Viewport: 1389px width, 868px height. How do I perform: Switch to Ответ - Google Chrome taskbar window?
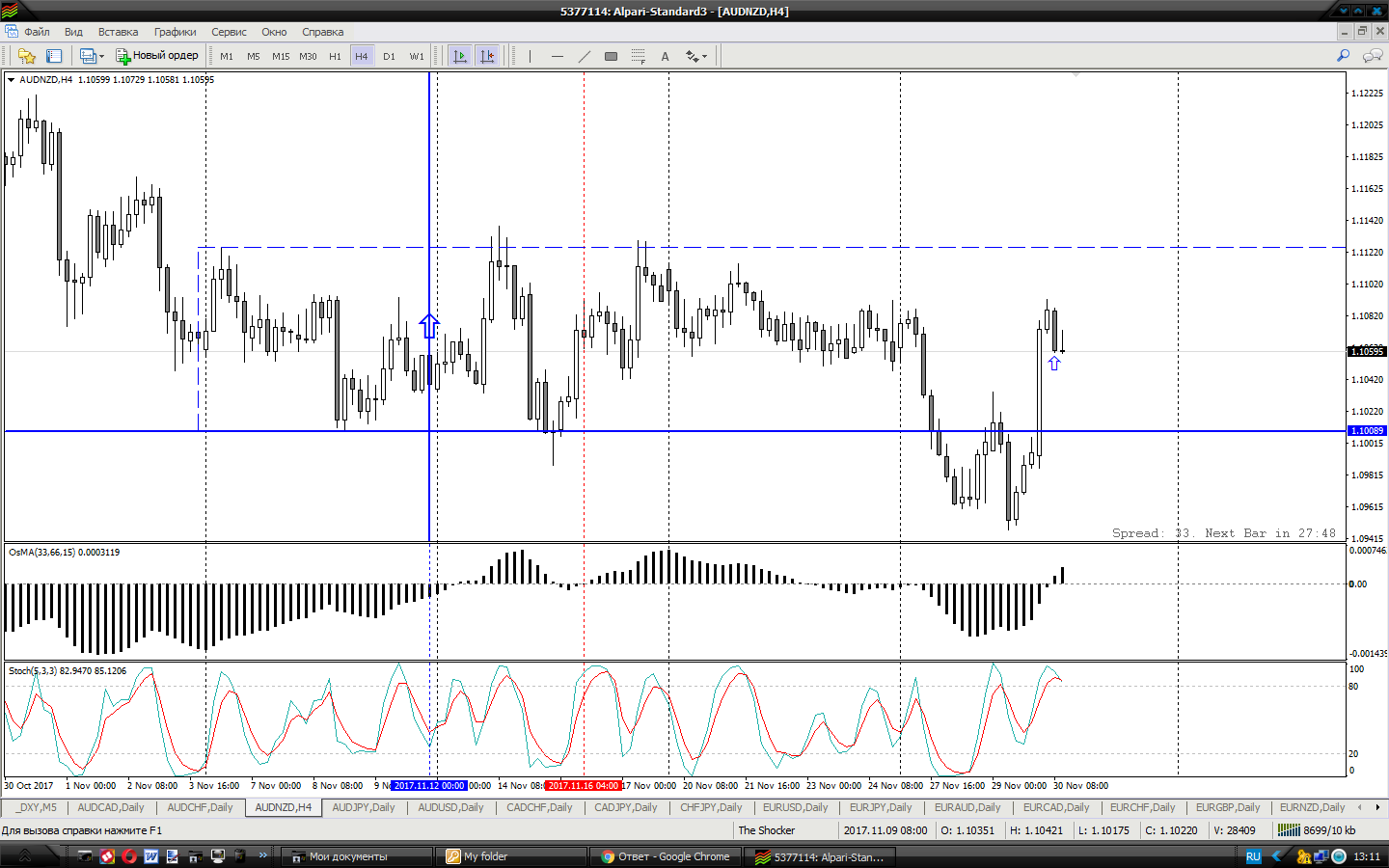coord(666,856)
